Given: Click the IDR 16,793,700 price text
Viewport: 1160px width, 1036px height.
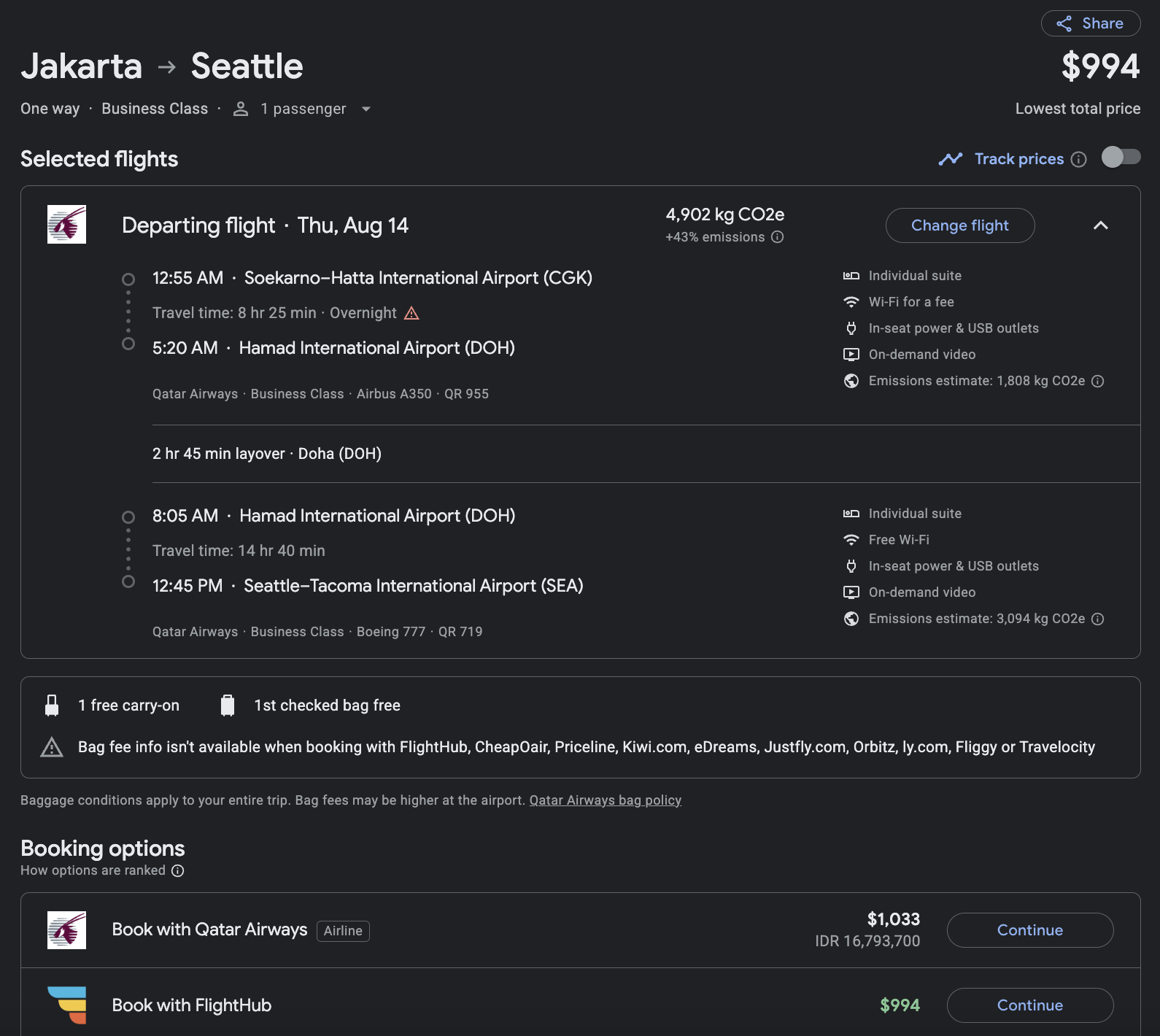Looking at the screenshot, I should point(867,941).
